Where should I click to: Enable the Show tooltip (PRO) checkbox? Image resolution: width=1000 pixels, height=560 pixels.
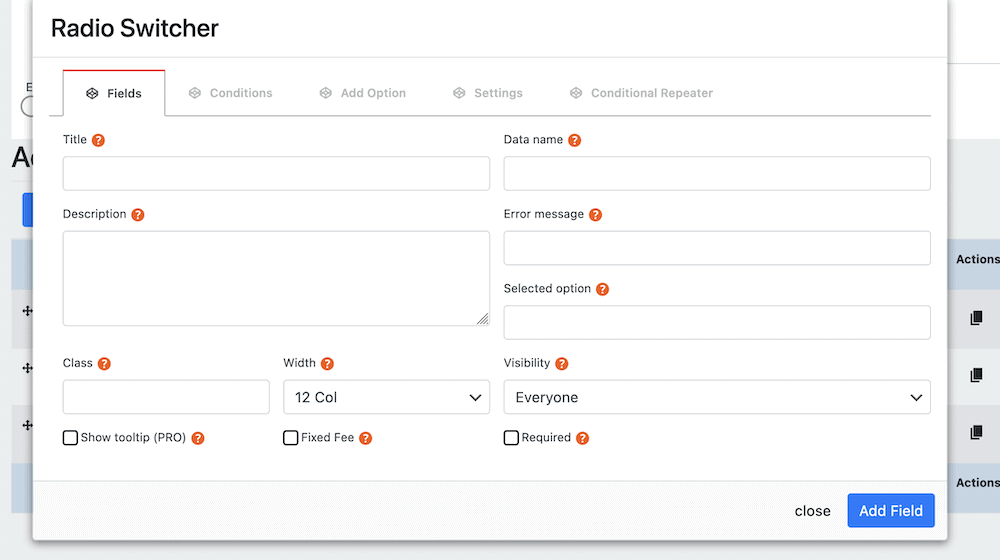point(70,438)
